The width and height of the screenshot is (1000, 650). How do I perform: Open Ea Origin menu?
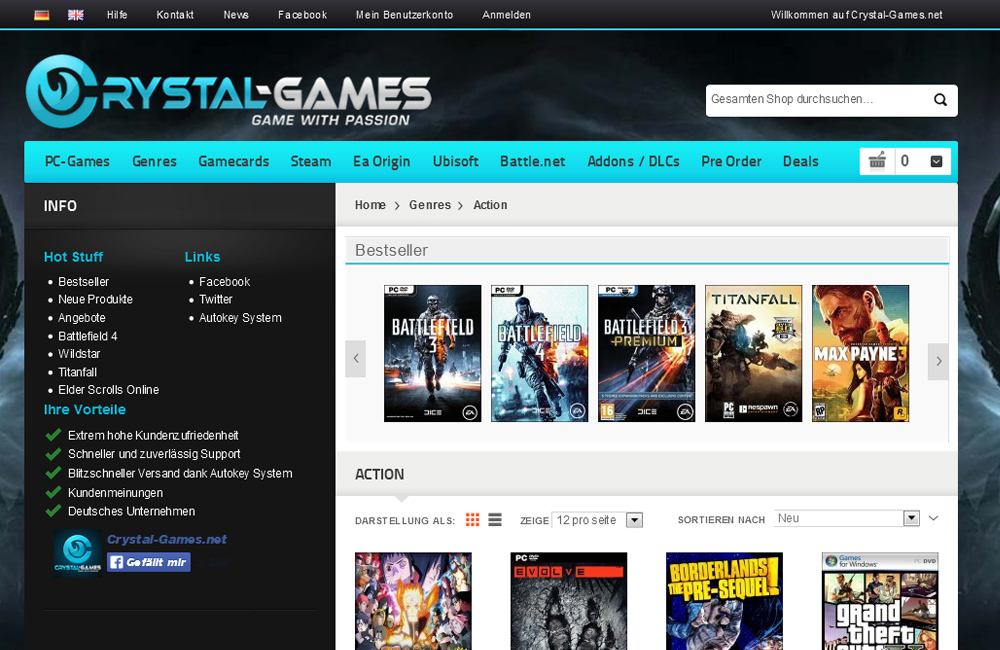coord(381,161)
